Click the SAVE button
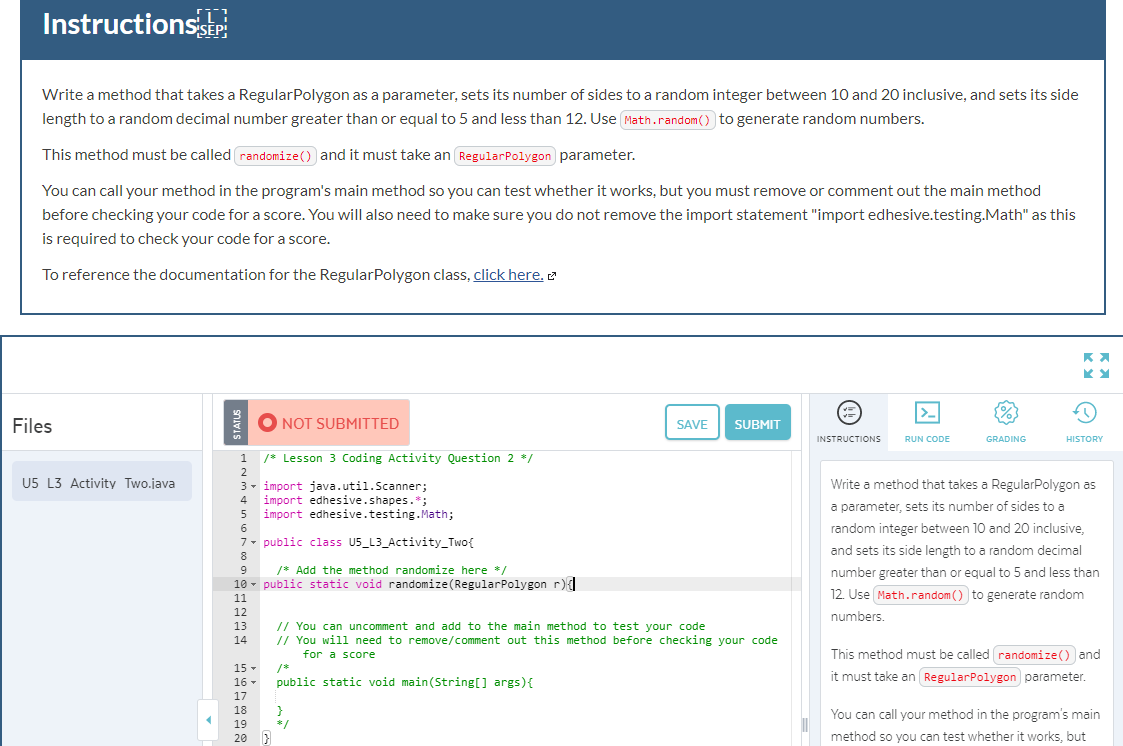The height and width of the screenshot is (746, 1123). click(x=692, y=422)
